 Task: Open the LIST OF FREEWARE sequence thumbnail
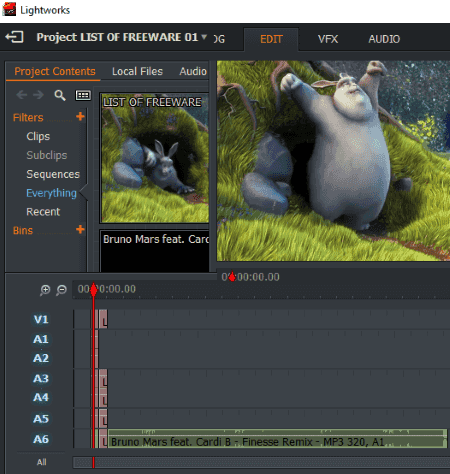click(x=155, y=158)
